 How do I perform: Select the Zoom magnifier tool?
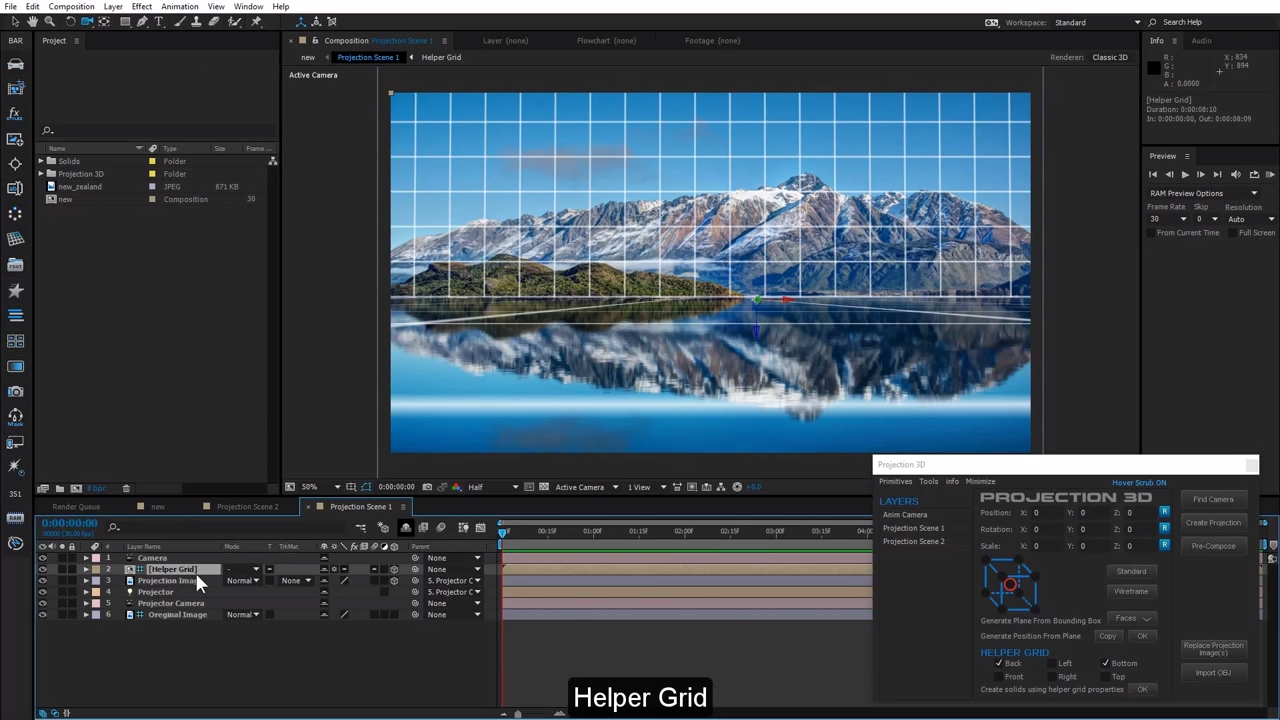pos(51,22)
